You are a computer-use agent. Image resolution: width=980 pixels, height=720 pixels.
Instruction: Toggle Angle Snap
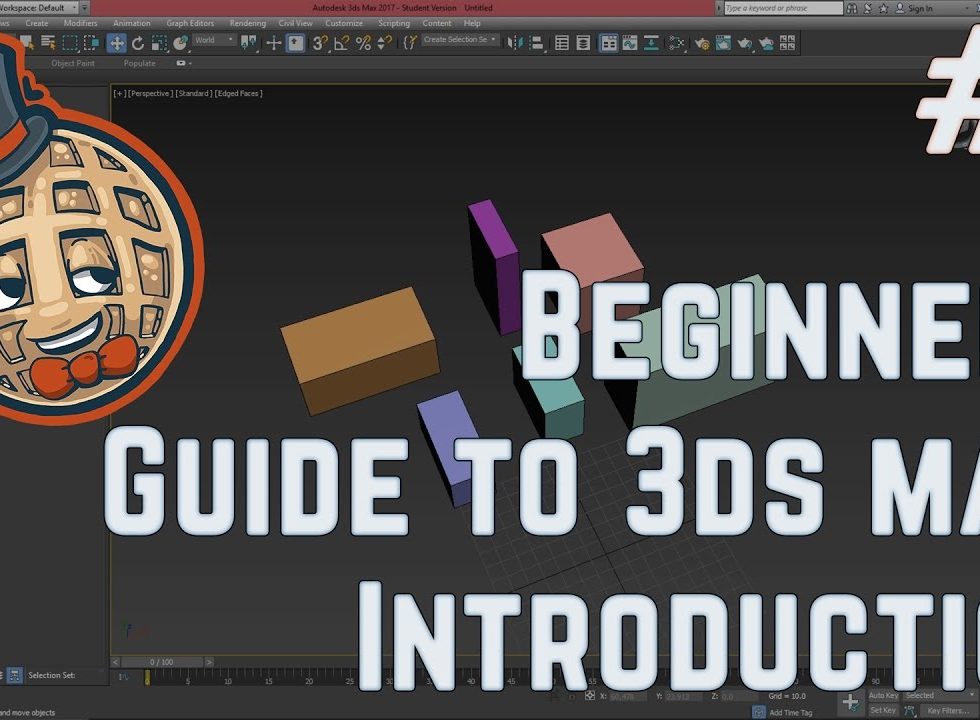341,43
